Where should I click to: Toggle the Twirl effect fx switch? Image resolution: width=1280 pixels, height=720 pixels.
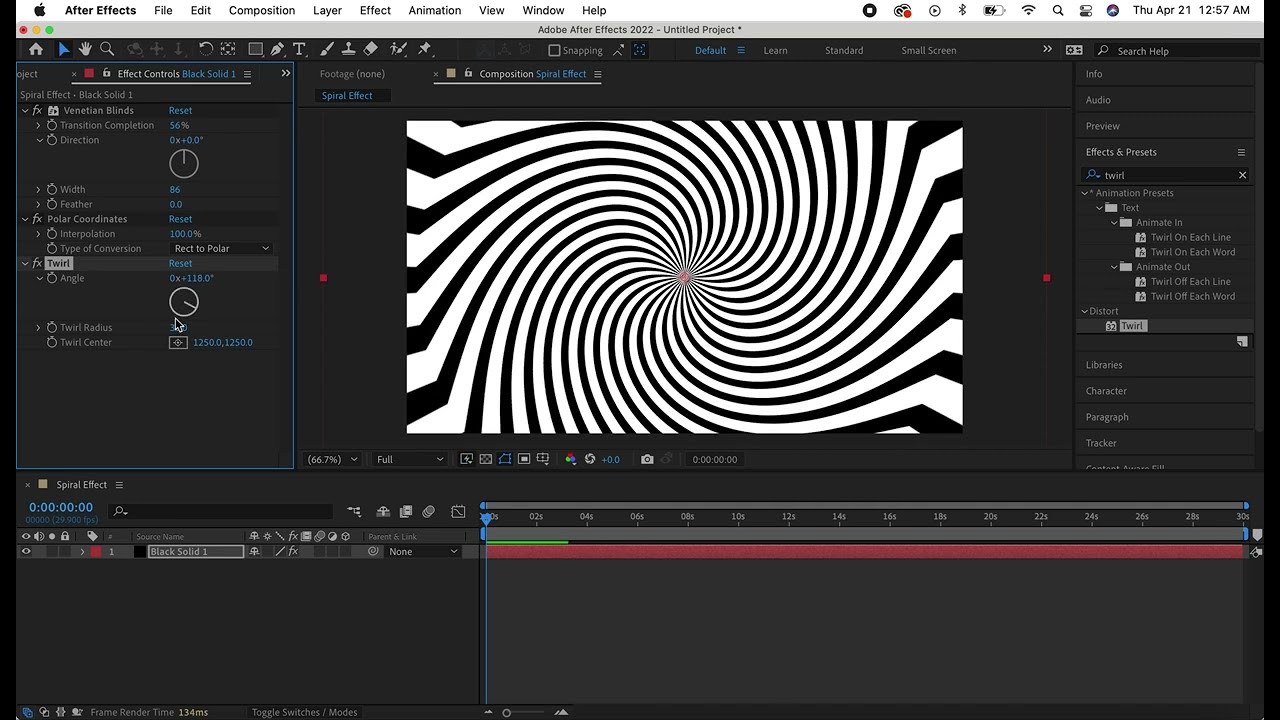coord(37,263)
